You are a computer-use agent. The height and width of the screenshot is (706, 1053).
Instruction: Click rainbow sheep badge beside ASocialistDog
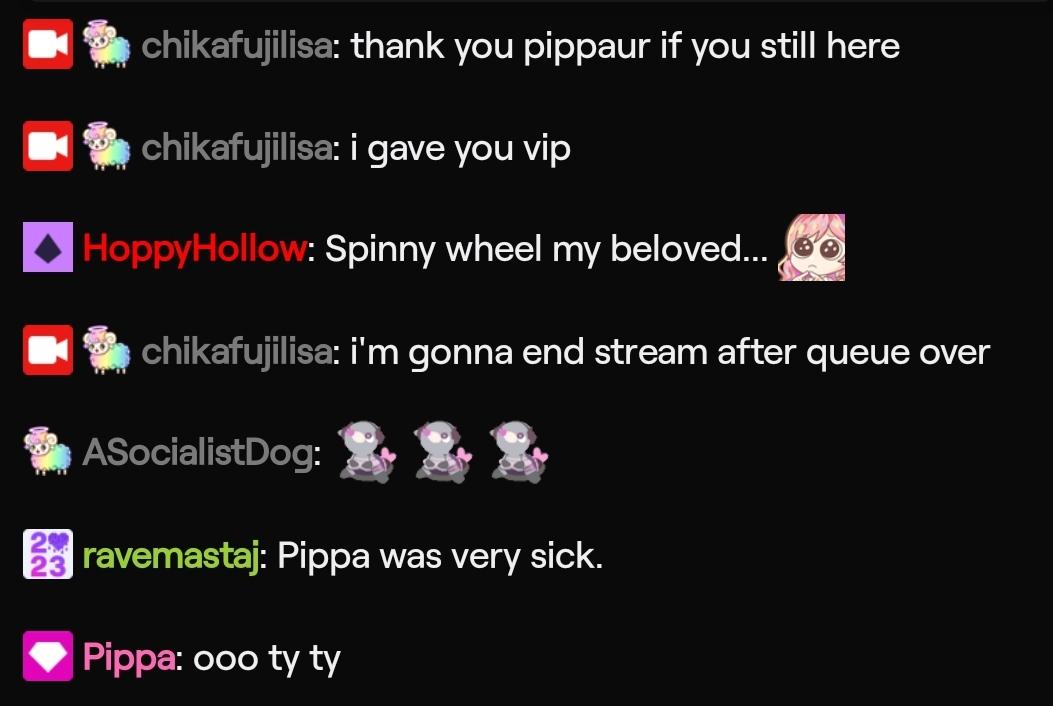(48, 451)
